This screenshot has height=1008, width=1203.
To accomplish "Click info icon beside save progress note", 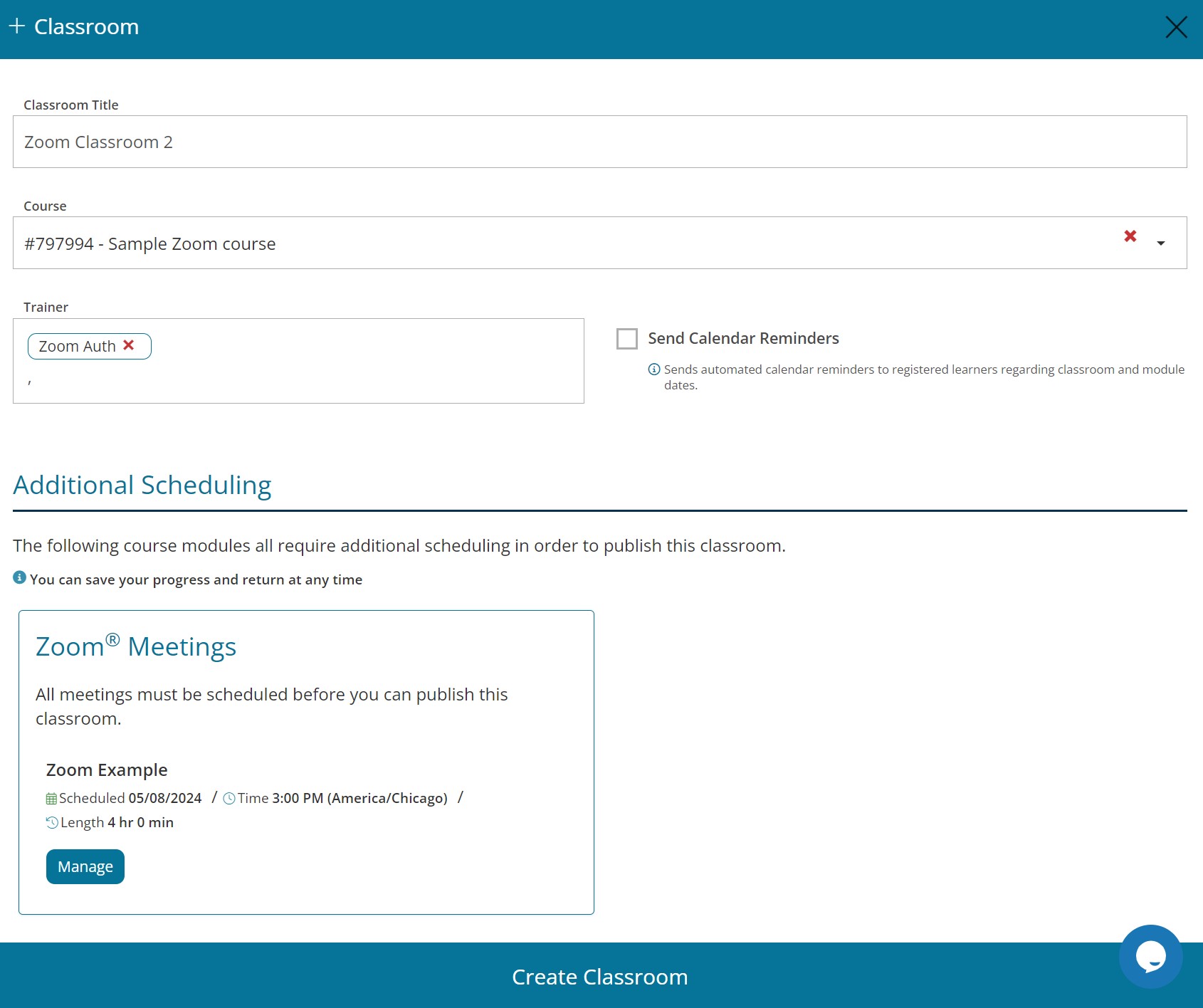I will point(20,578).
